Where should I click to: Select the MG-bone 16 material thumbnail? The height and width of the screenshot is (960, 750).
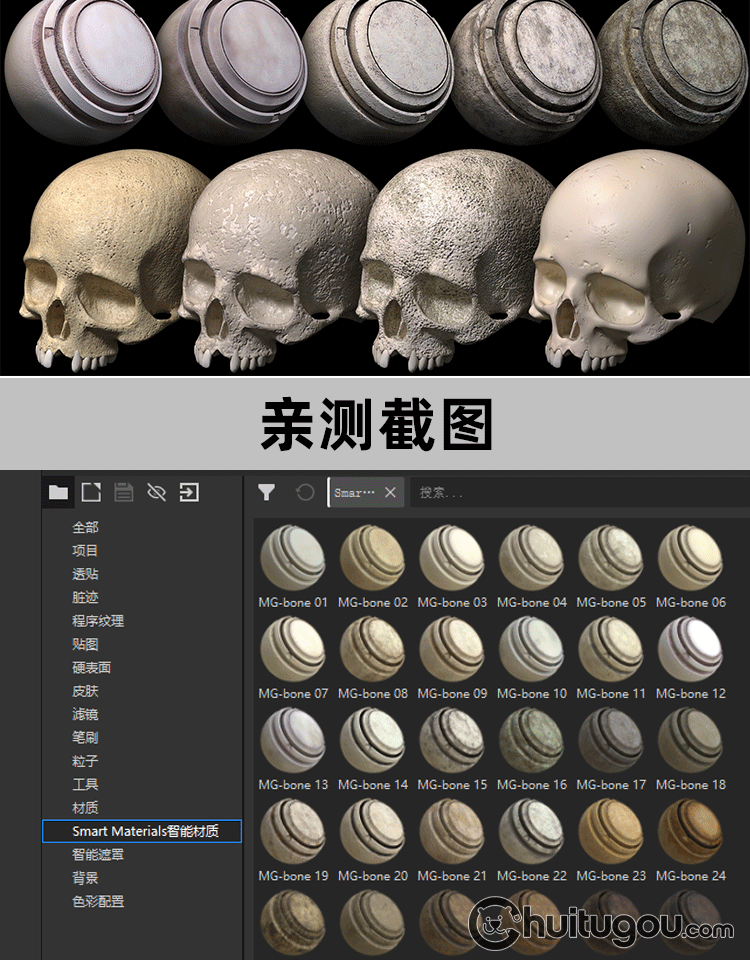531,741
